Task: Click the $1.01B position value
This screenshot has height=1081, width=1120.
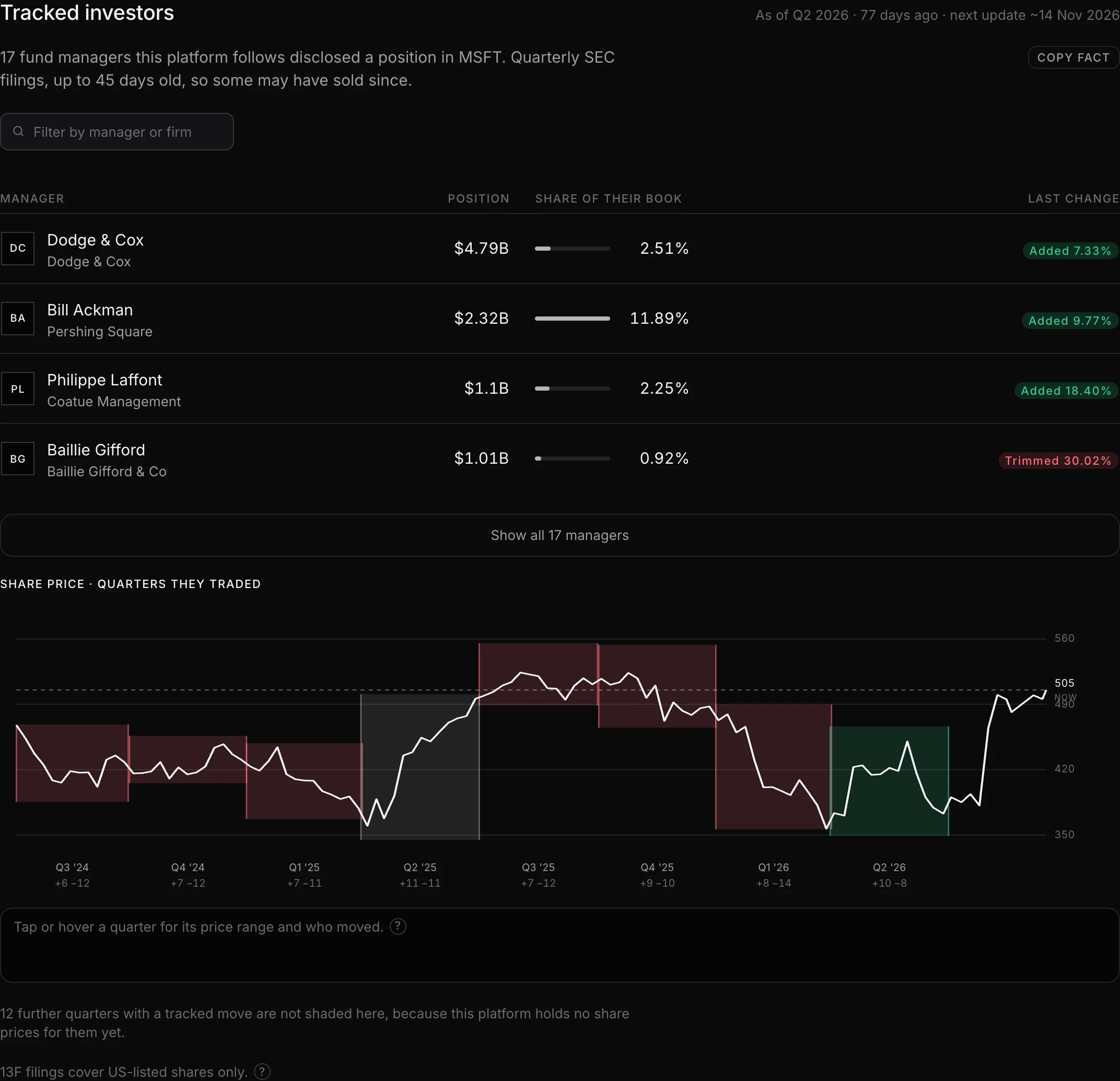Action: (481, 458)
